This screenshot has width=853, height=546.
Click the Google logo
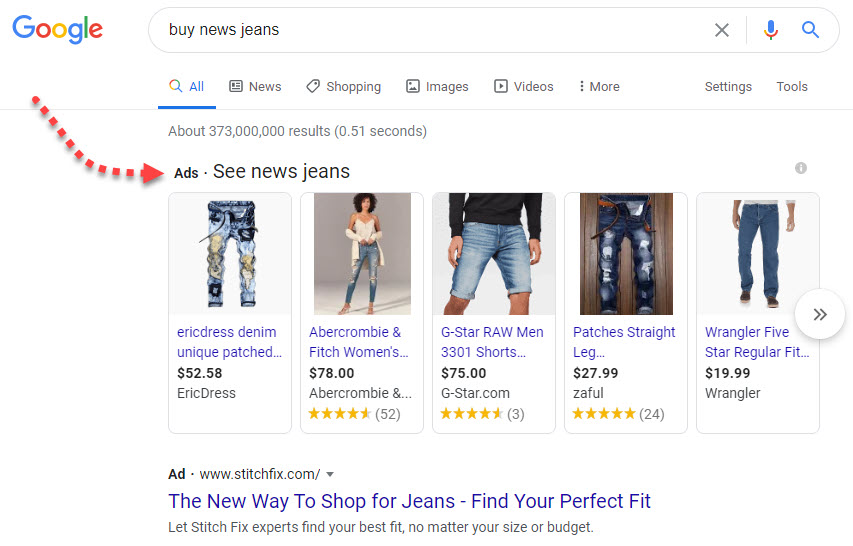click(57, 29)
